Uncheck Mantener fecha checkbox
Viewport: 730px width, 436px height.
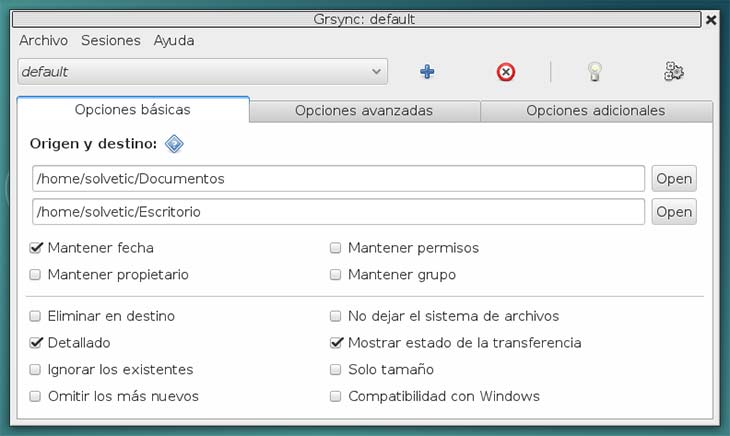35,248
